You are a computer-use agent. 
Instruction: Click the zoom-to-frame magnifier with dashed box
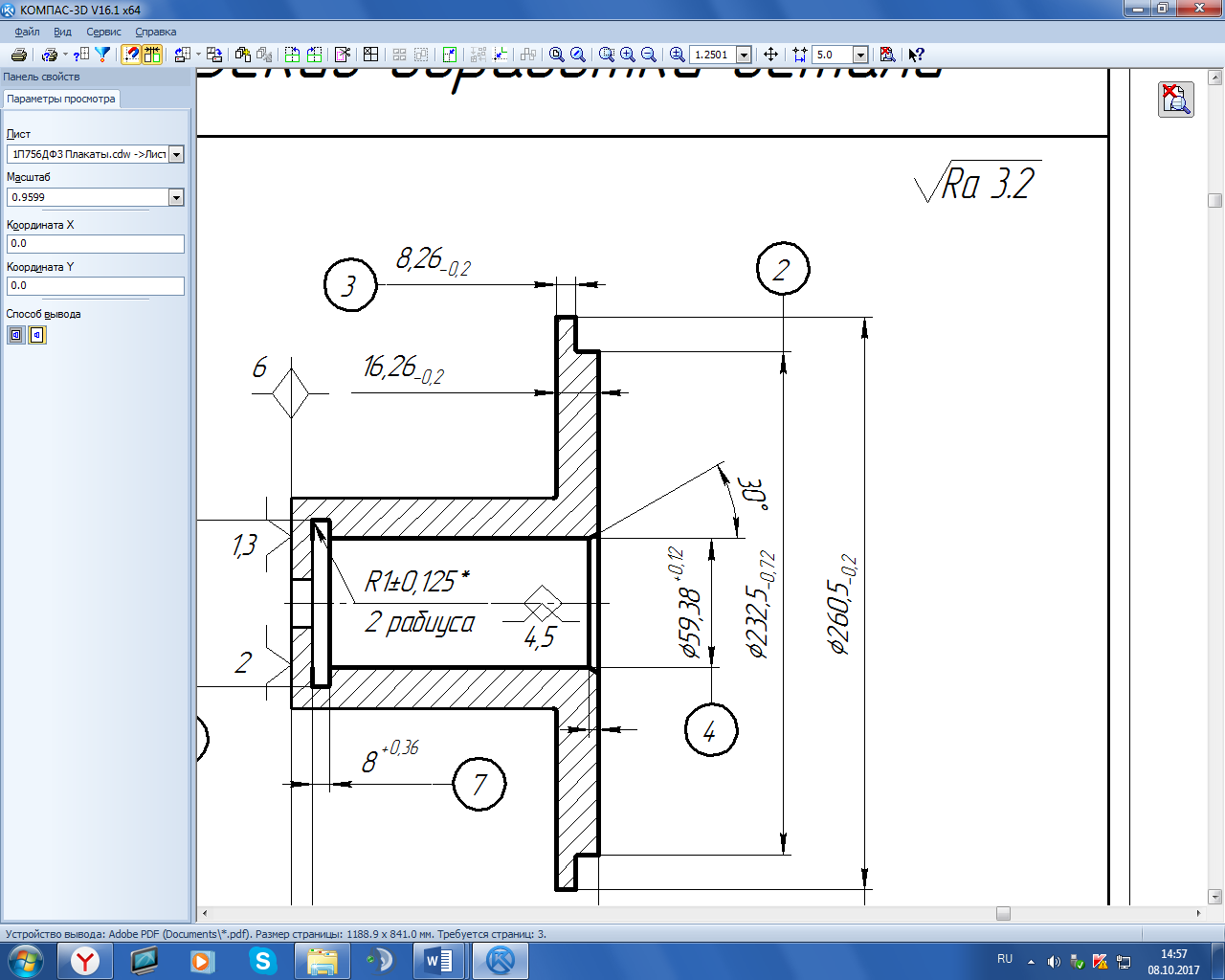click(x=607, y=55)
